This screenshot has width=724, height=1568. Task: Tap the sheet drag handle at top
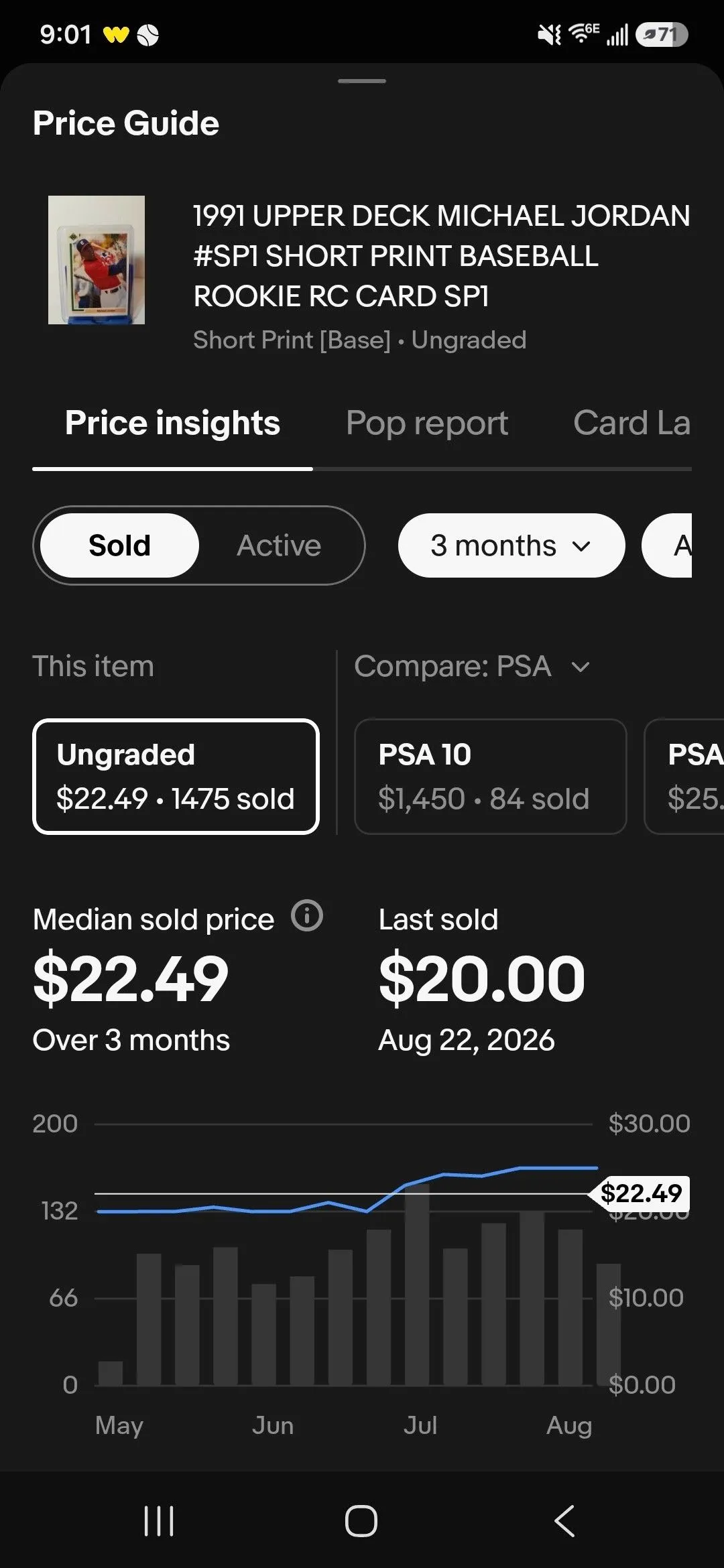tap(362, 81)
